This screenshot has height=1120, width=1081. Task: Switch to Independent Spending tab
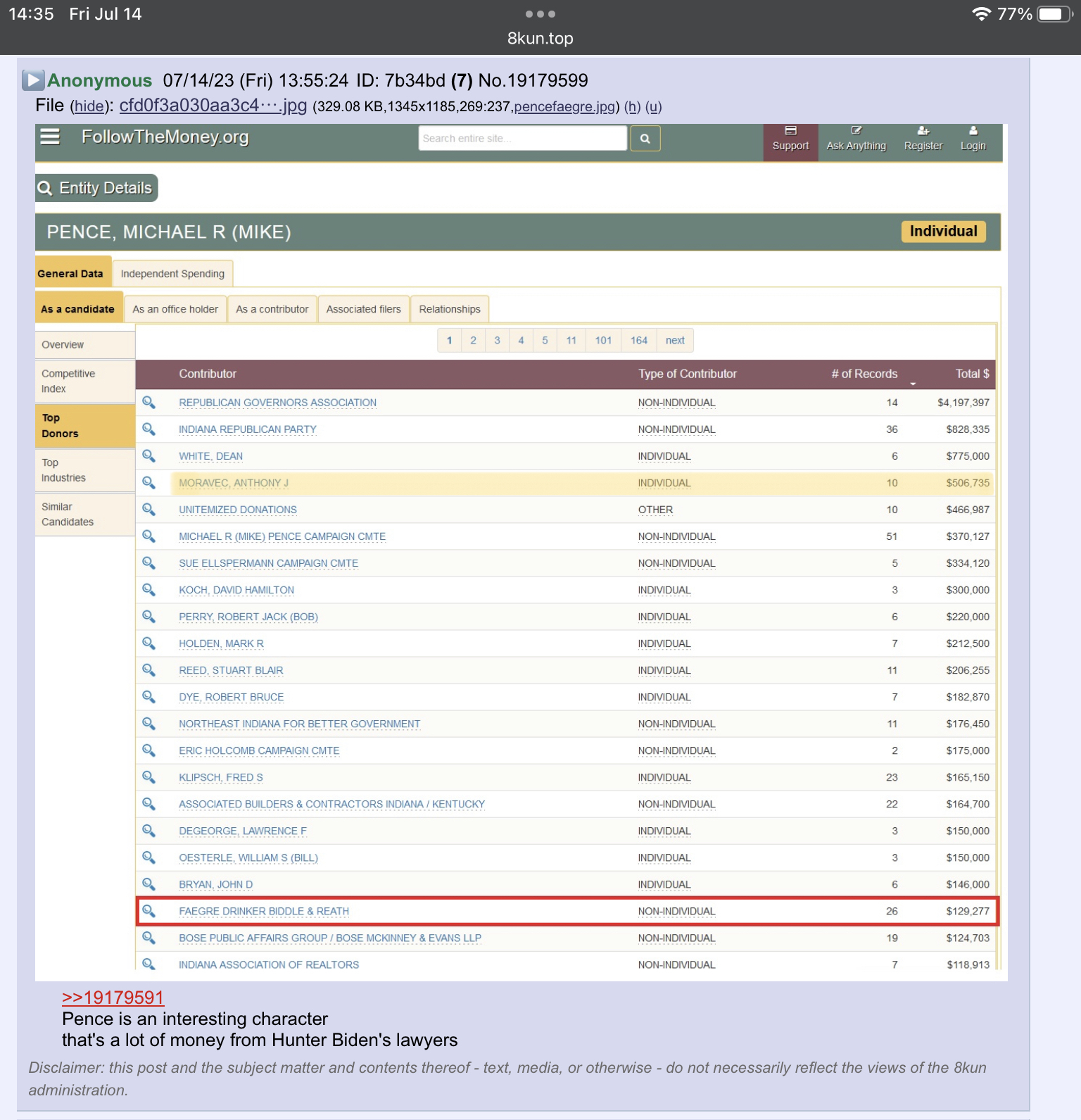[172, 273]
